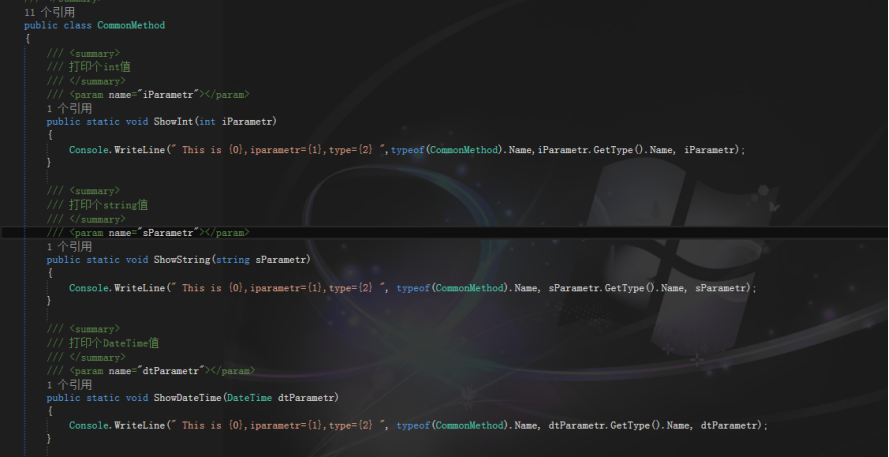Open the "1 个引用" link above ShowString method
The image size is (889, 457).
click(69, 246)
